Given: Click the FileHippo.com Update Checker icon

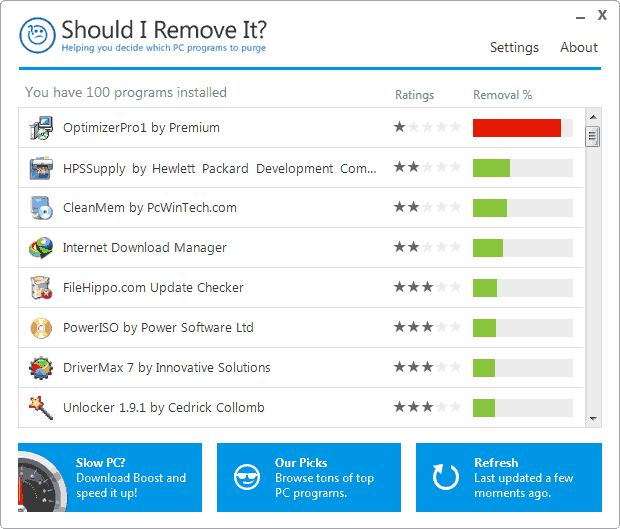Looking at the screenshot, I should (41, 288).
